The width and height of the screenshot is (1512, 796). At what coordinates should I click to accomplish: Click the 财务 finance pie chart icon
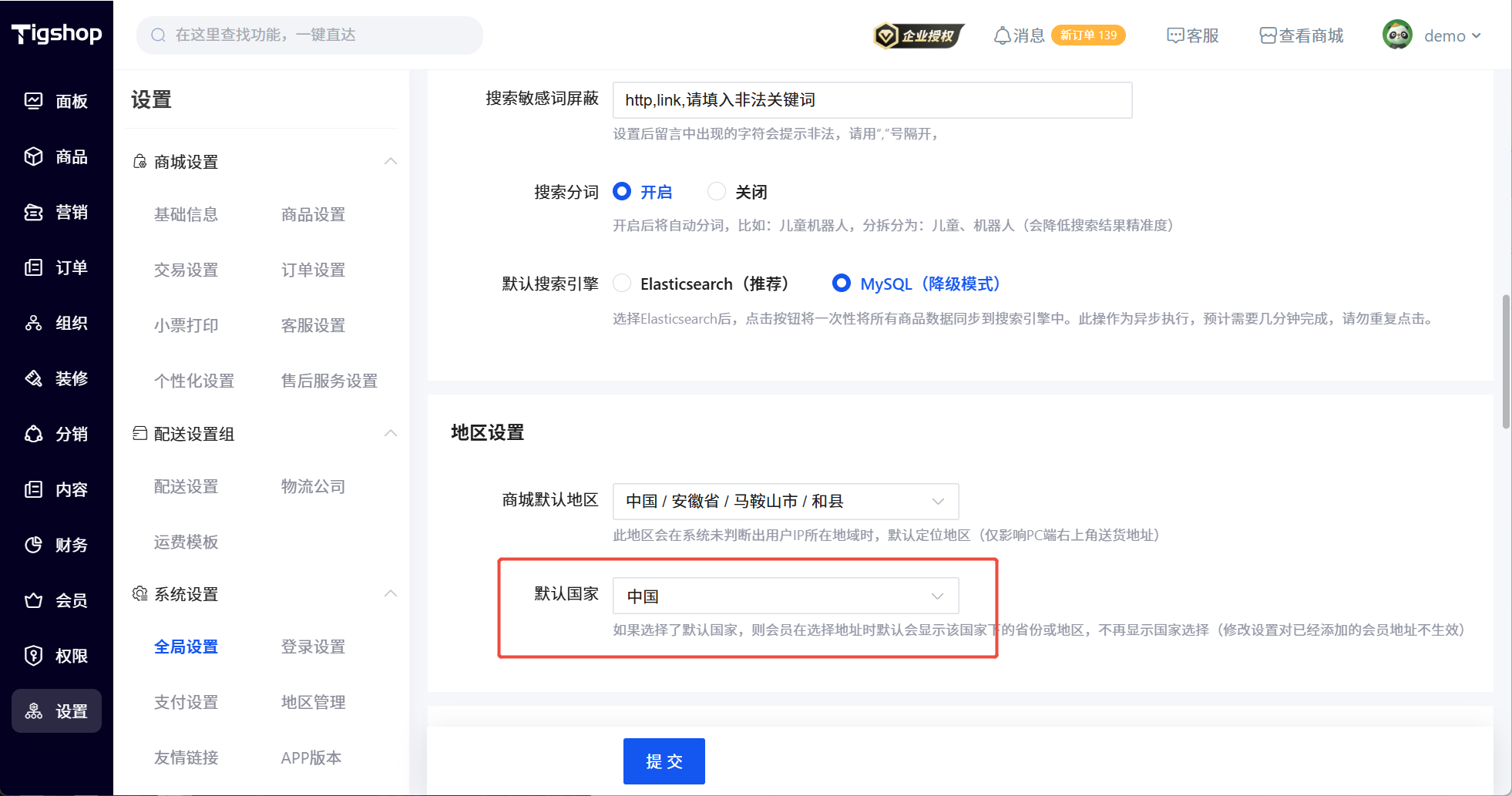(33, 545)
